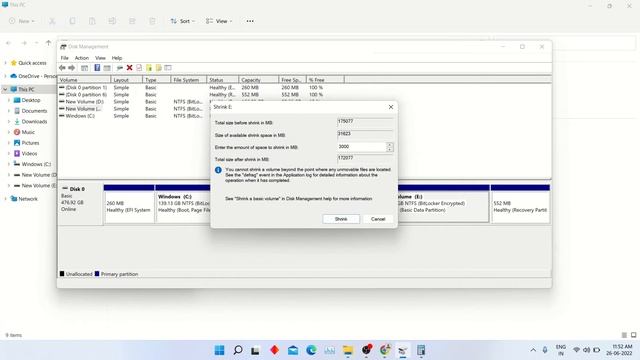Decrease shrink amount with down spinner arrow
This screenshot has width=640, height=360.
tap(390, 149)
